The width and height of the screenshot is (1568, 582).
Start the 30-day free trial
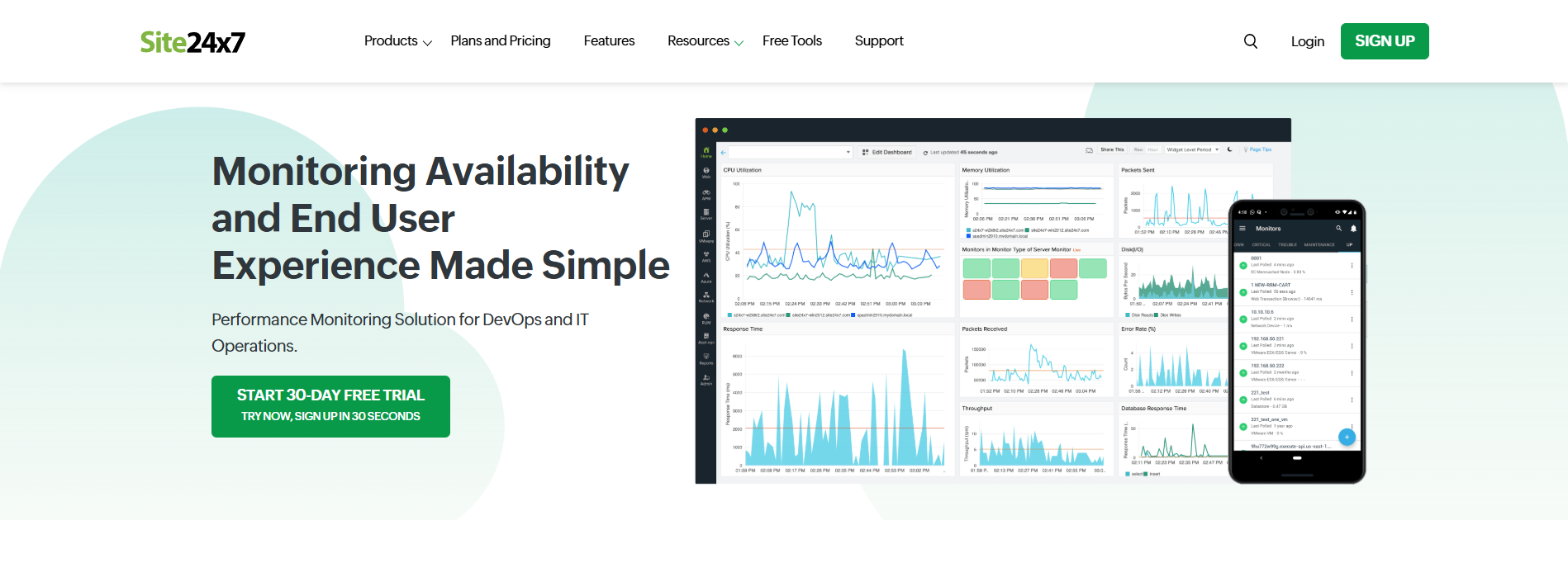tap(330, 406)
